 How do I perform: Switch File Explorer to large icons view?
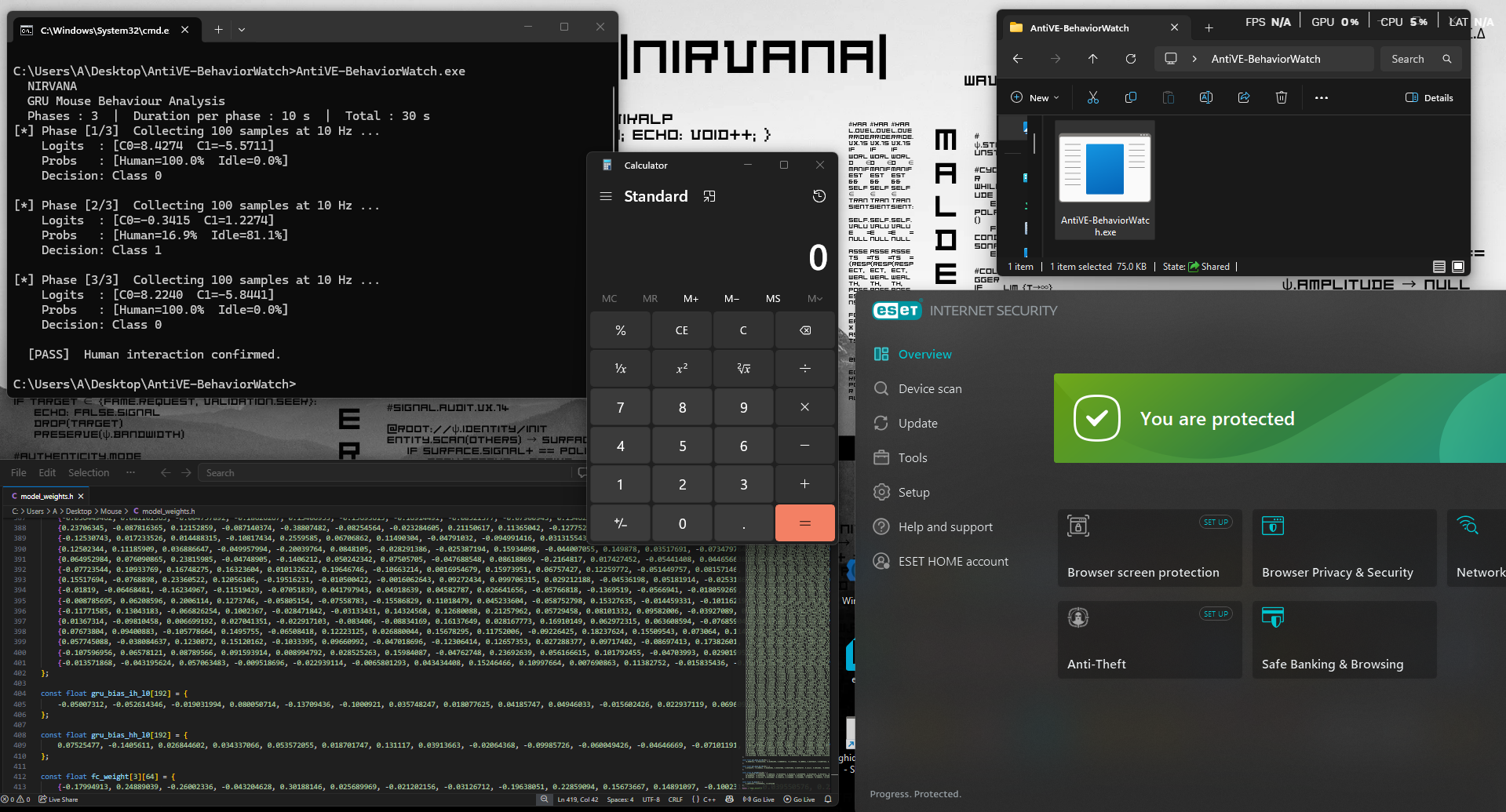[1458, 267]
